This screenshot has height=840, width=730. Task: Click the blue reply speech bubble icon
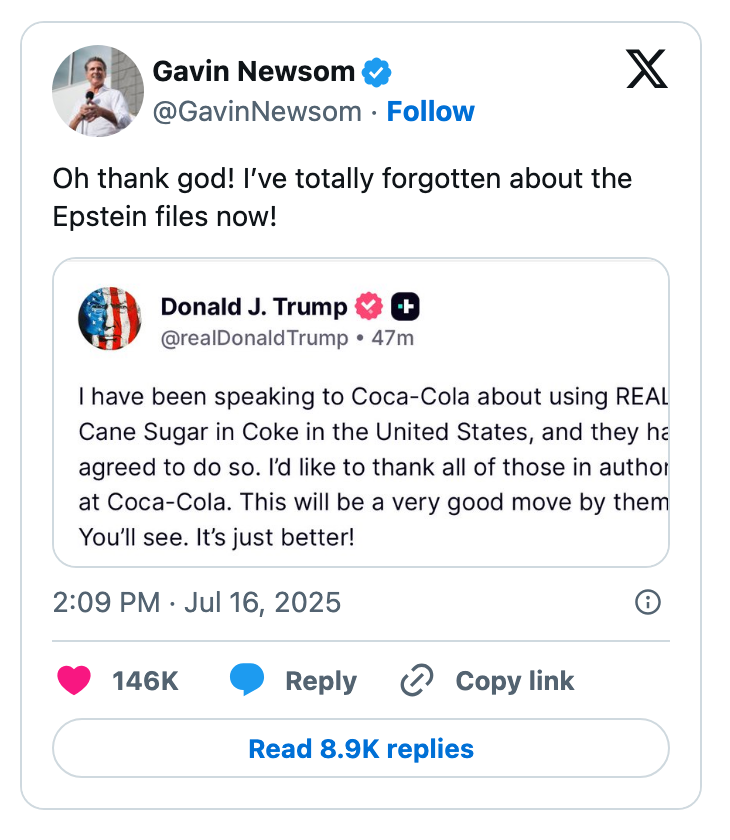point(247,681)
